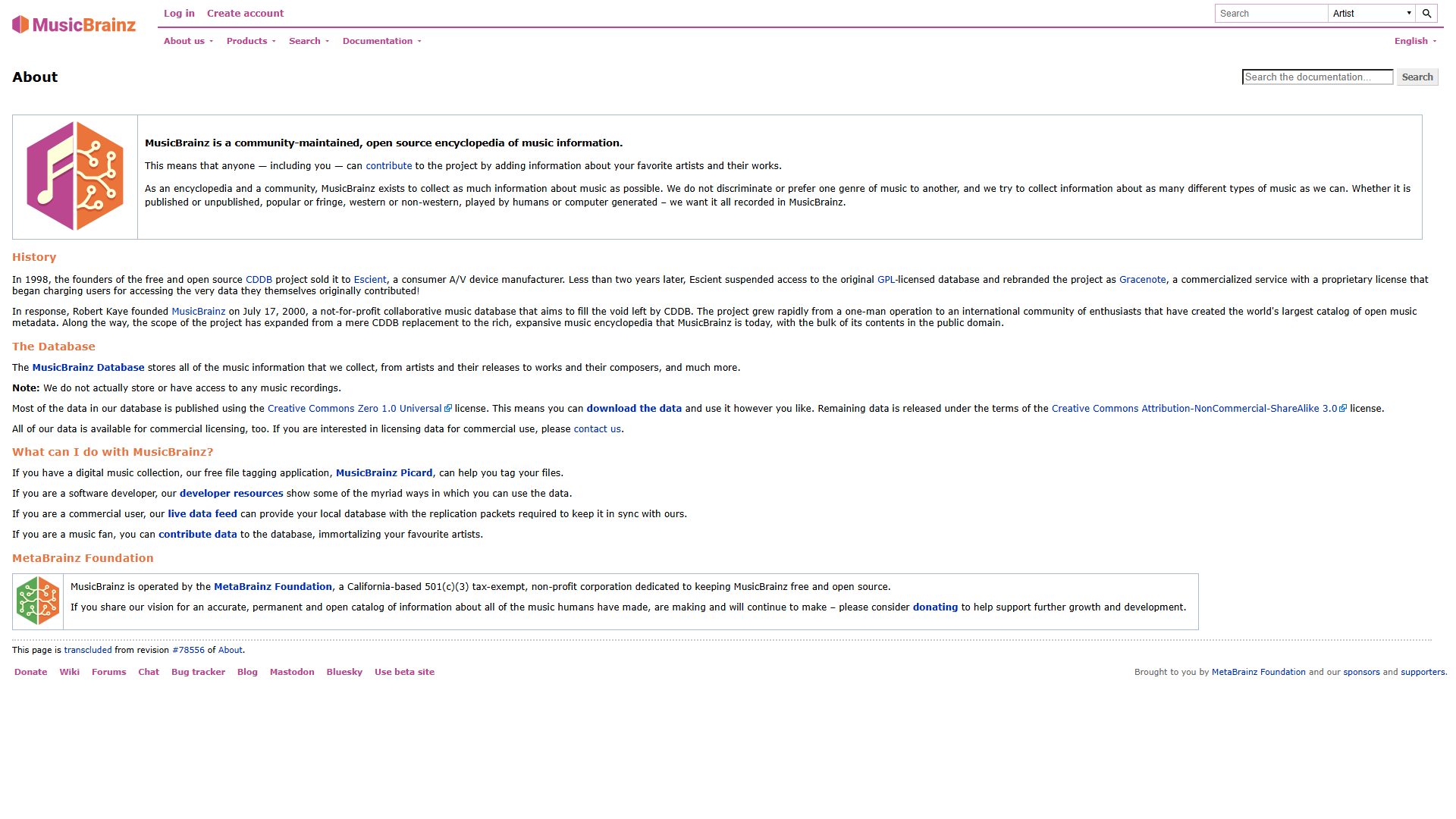Open Creative Commons Zero 1.0 Universal link
The width and height of the screenshot is (1456, 819).
coord(359,409)
